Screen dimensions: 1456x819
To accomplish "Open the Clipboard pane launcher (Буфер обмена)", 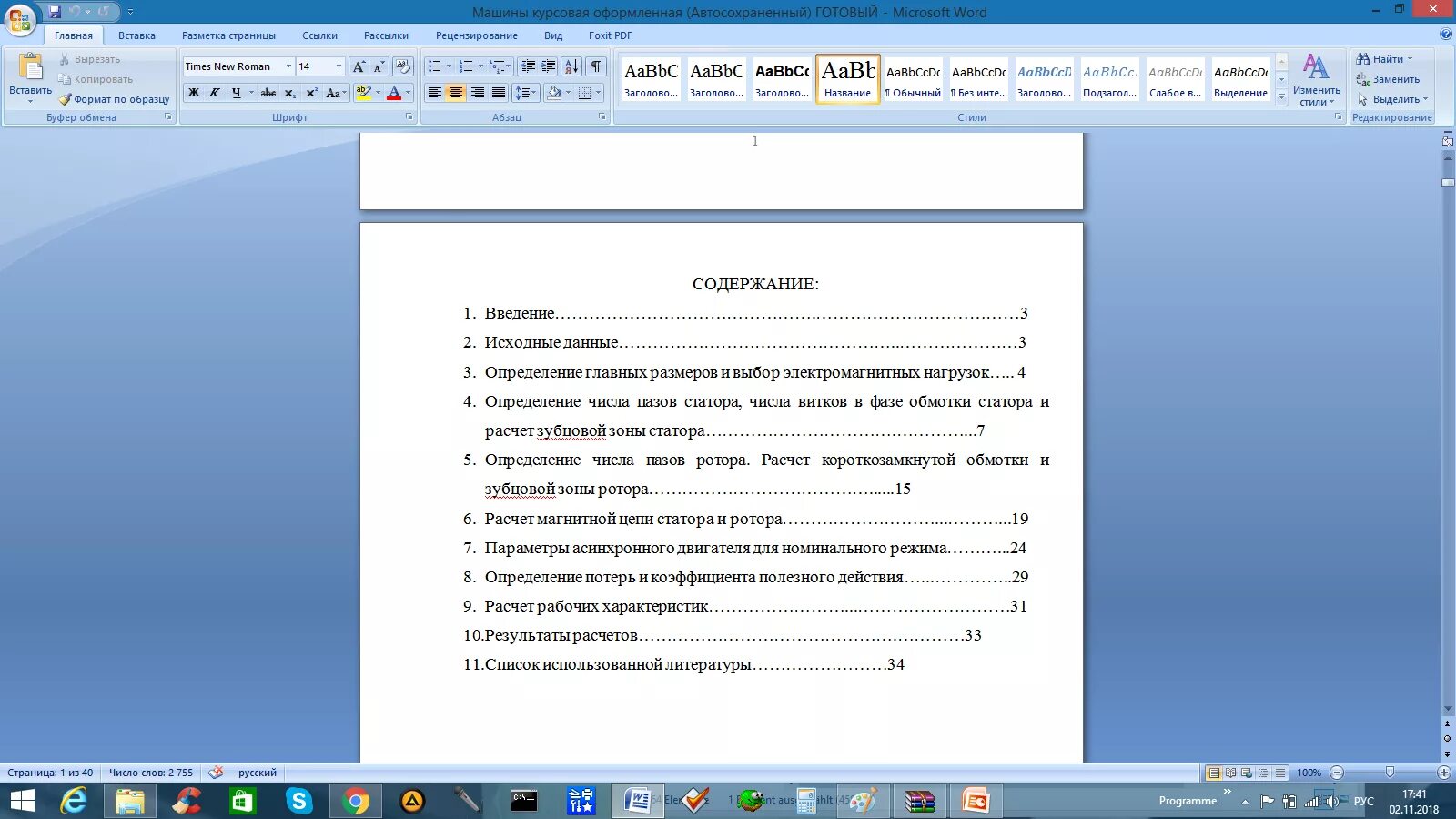I will coord(167,117).
